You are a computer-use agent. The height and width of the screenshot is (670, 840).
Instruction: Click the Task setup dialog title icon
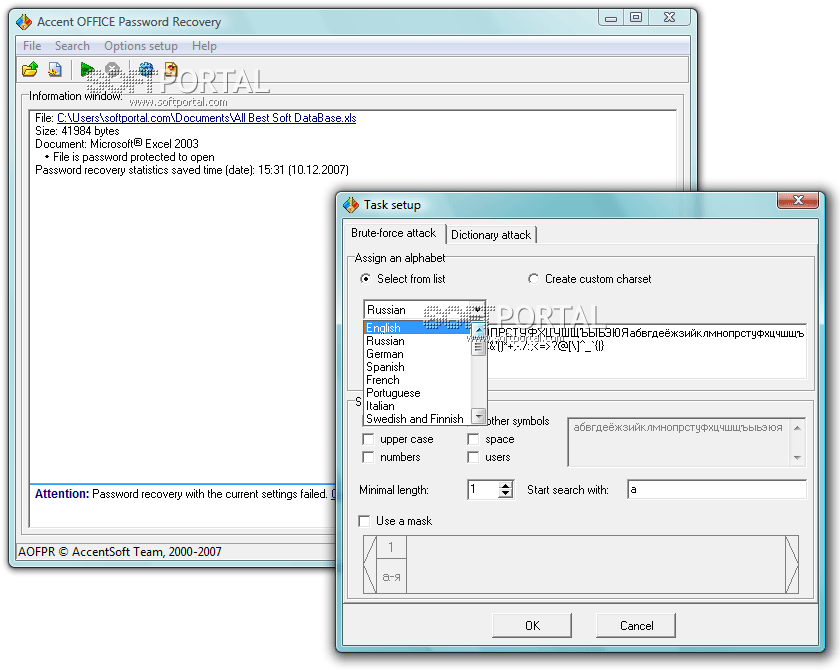(x=350, y=205)
